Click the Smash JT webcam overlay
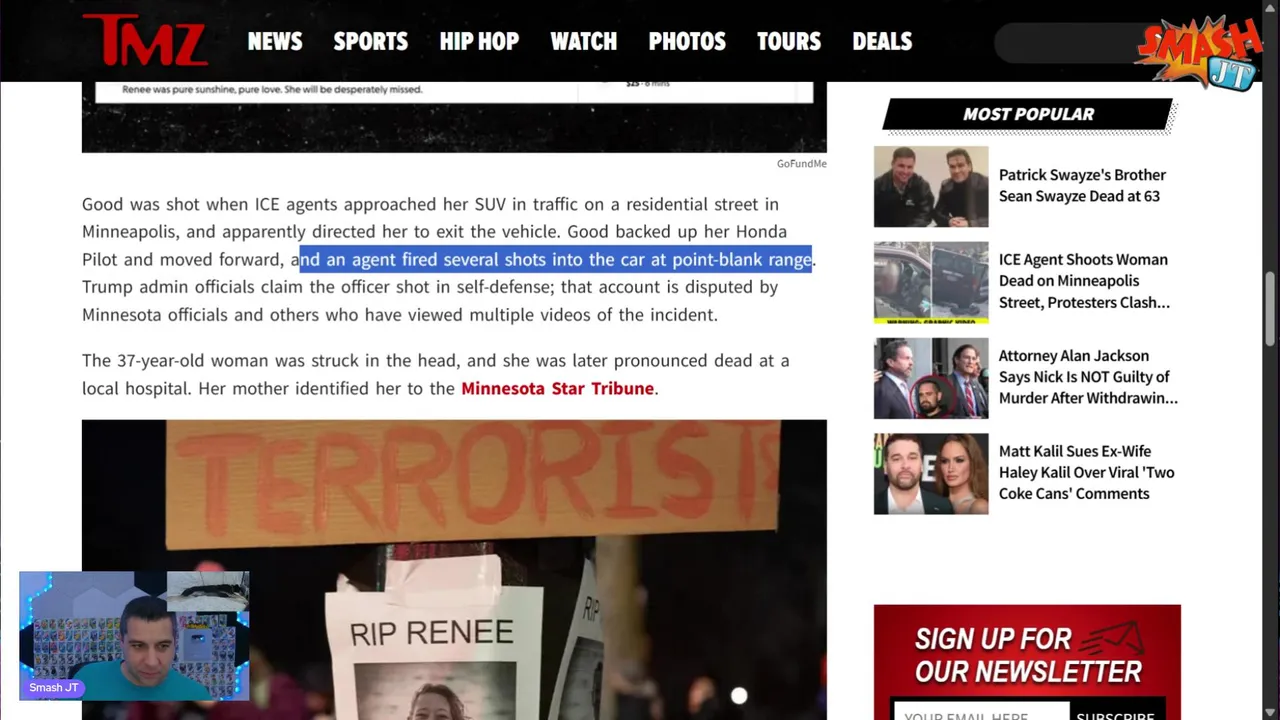1280x720 pixels. (134, 635)
